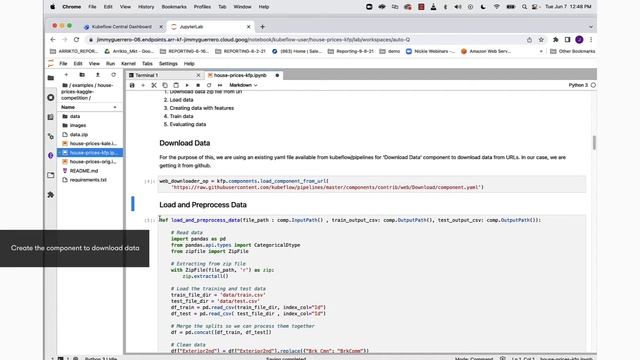The image size is (640, 360).
Task: Interrupt the kernel with stop icon
Action: (198, 85)
